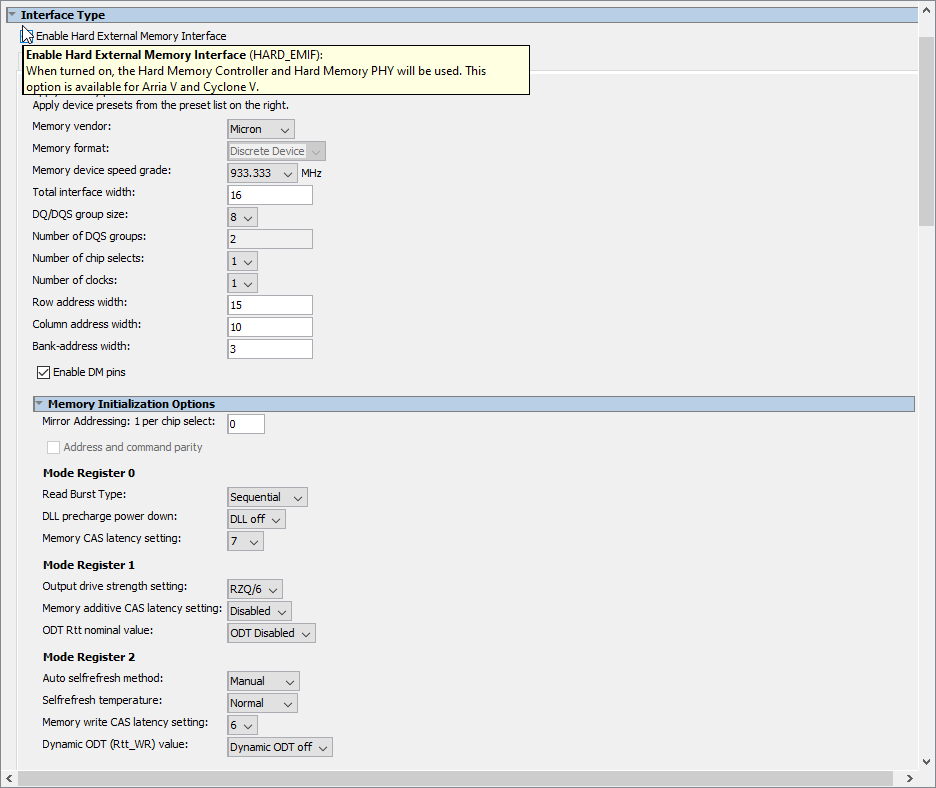
Task: Click the vertical scrollbar down arrow
Action: pos(926,762)
